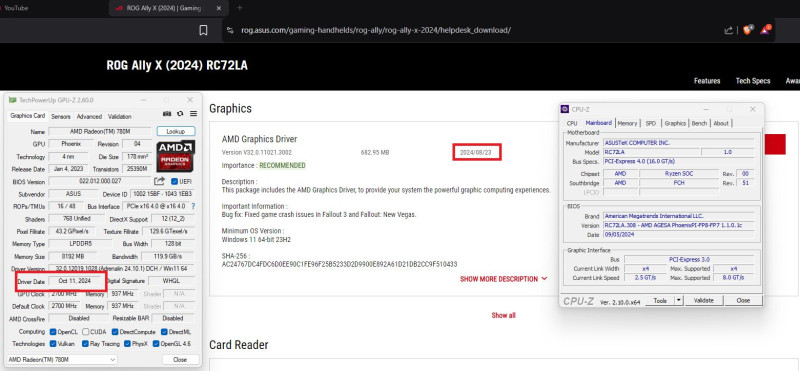Click the browser address bar URL
The image size is (800, 371).
[x=376, y=30]
